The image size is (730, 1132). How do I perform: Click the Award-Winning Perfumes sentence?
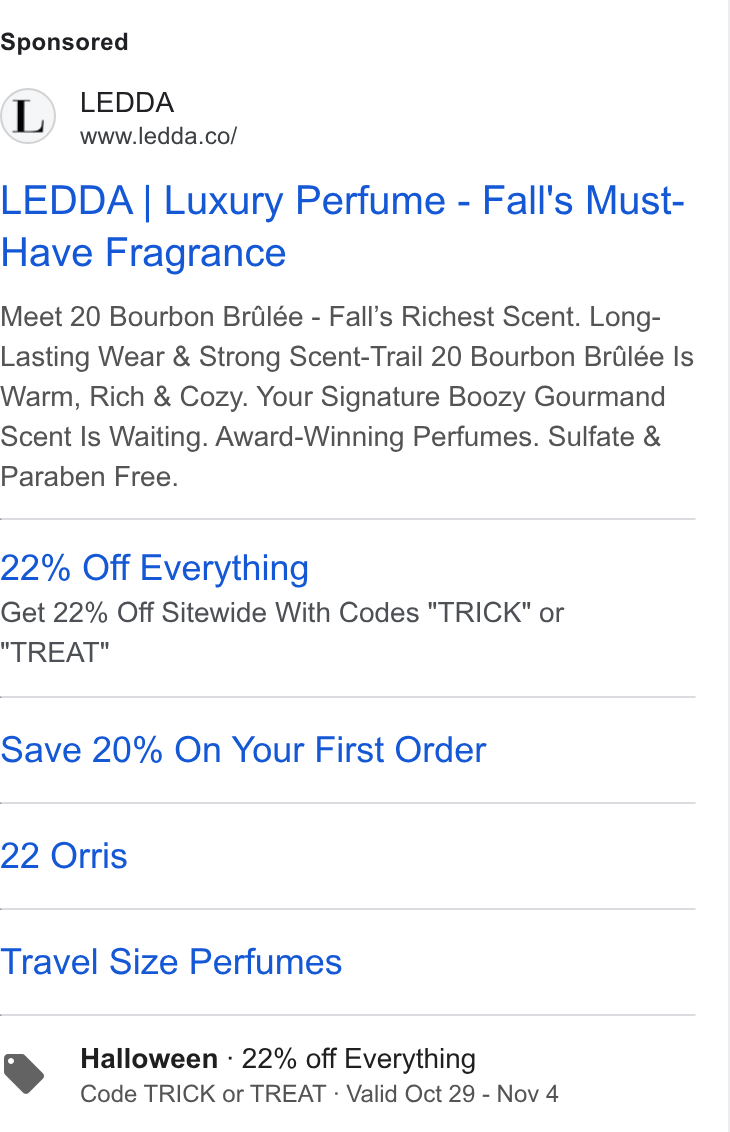coord(378,437)
